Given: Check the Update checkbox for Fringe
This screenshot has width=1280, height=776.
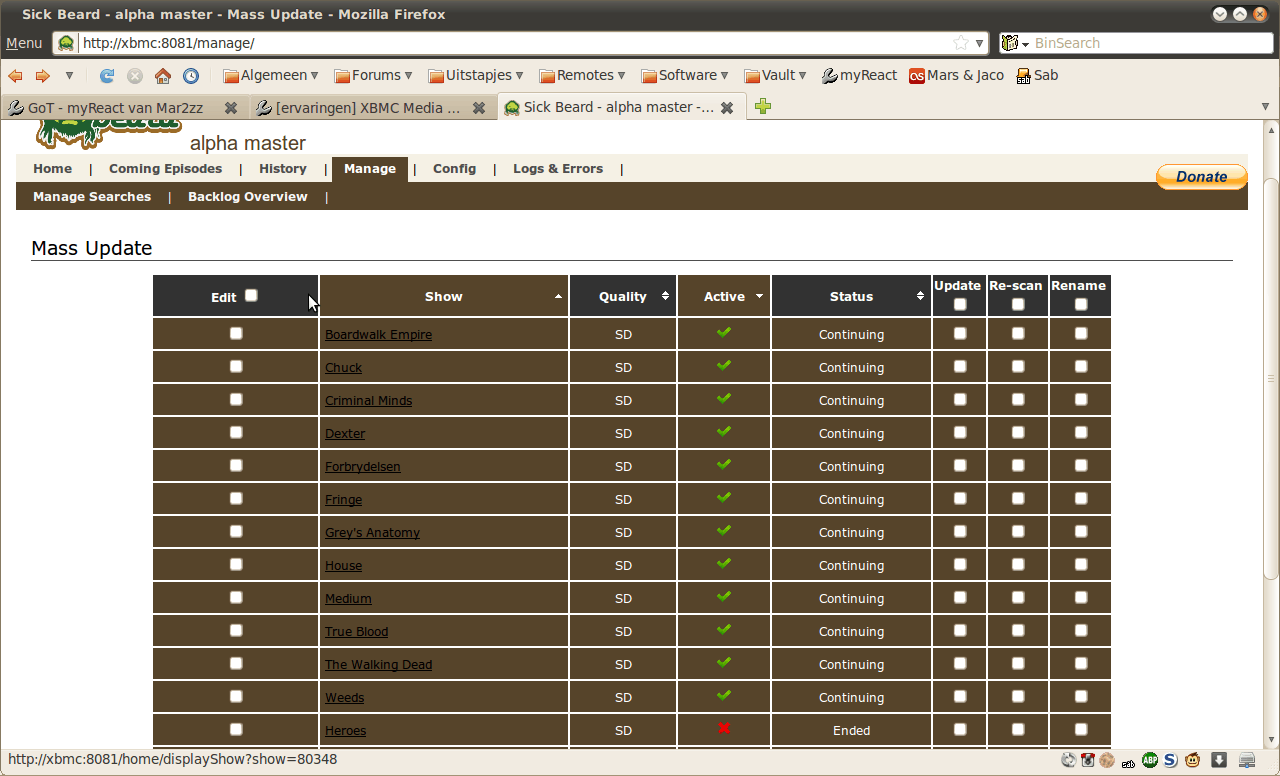Looking at the screenshot, I should pos(960,498).
